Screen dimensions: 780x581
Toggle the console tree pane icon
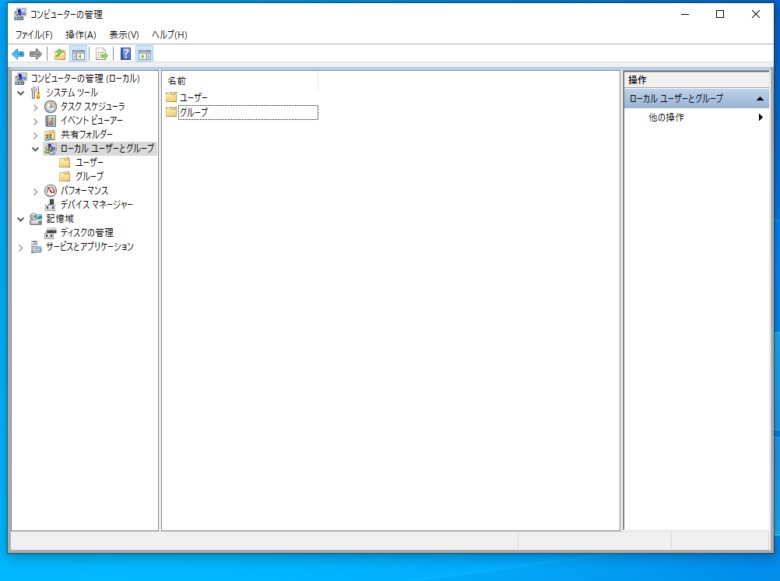point(78,54)
